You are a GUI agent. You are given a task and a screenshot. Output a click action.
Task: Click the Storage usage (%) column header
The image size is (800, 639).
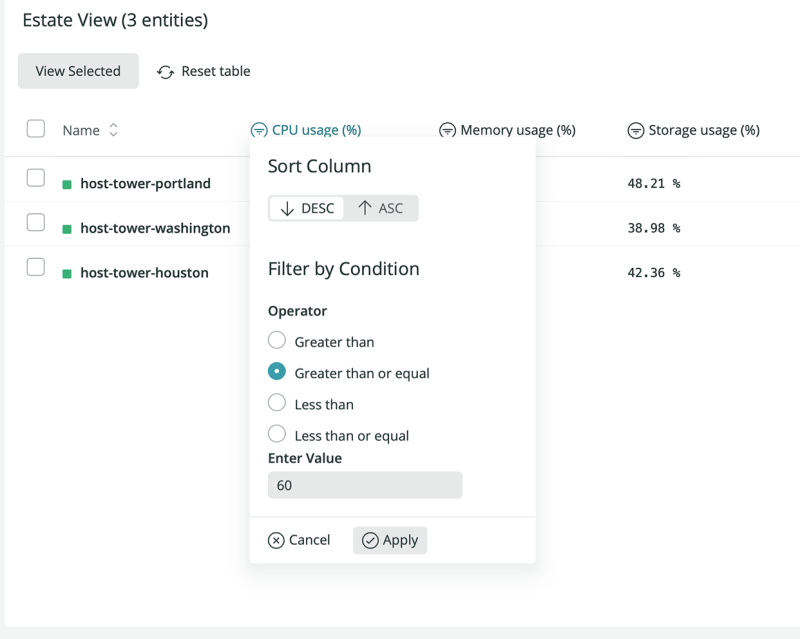click(x=704, y=130)
